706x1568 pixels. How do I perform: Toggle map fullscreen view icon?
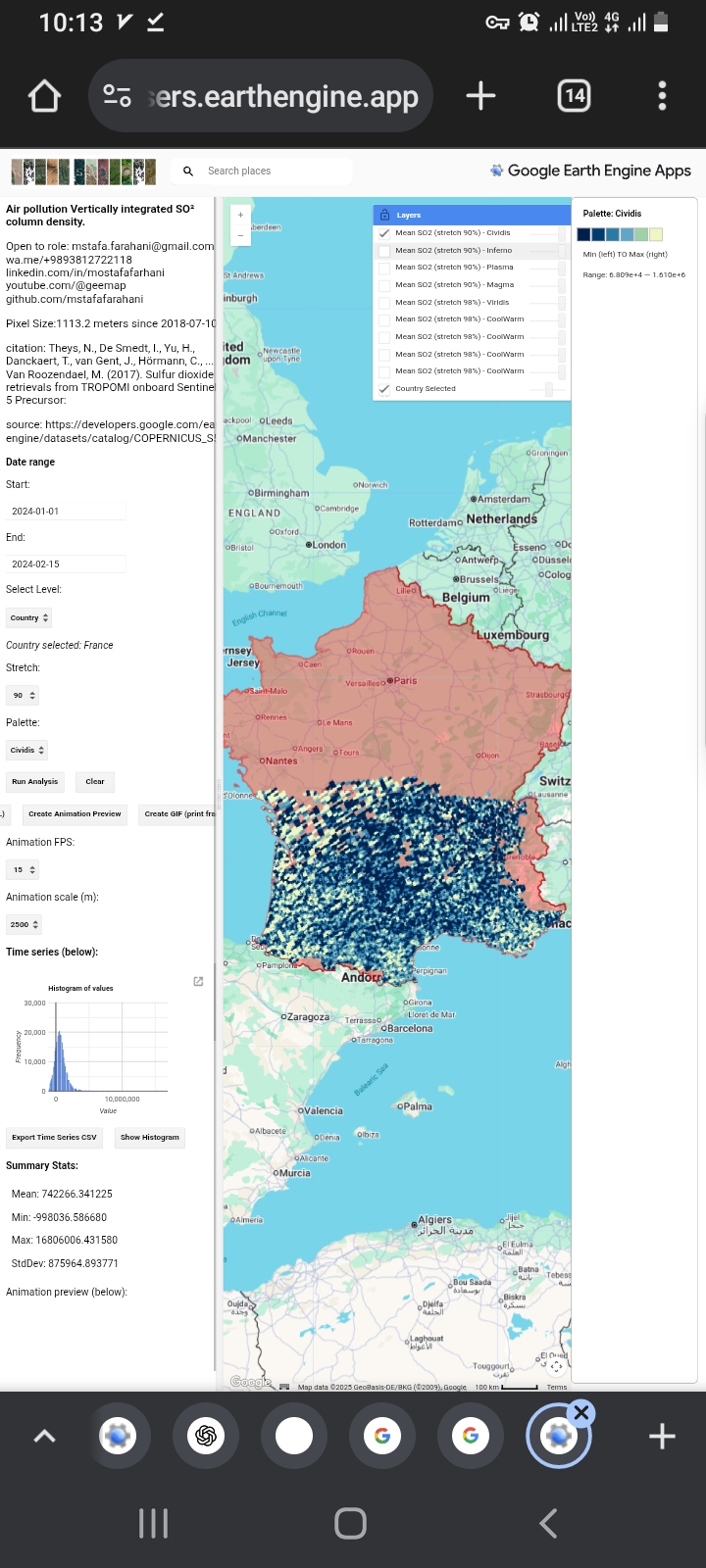[x=556, y=1366]
